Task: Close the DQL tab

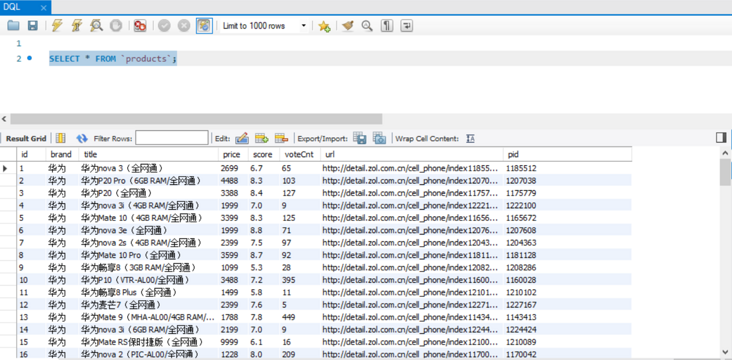Action: (x=43, y=8)
